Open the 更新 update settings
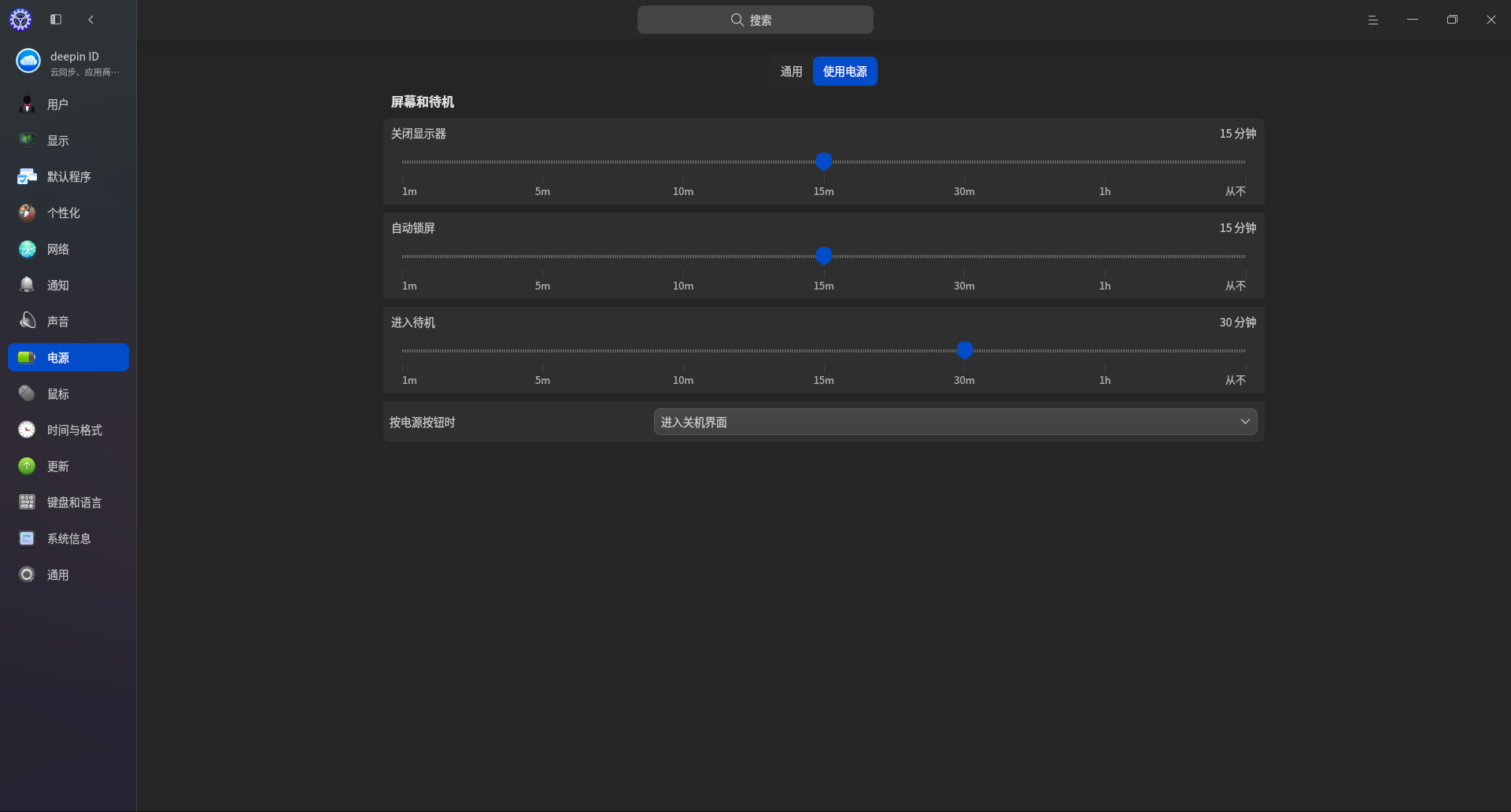The image size is (1511, 812). [68, 467]
